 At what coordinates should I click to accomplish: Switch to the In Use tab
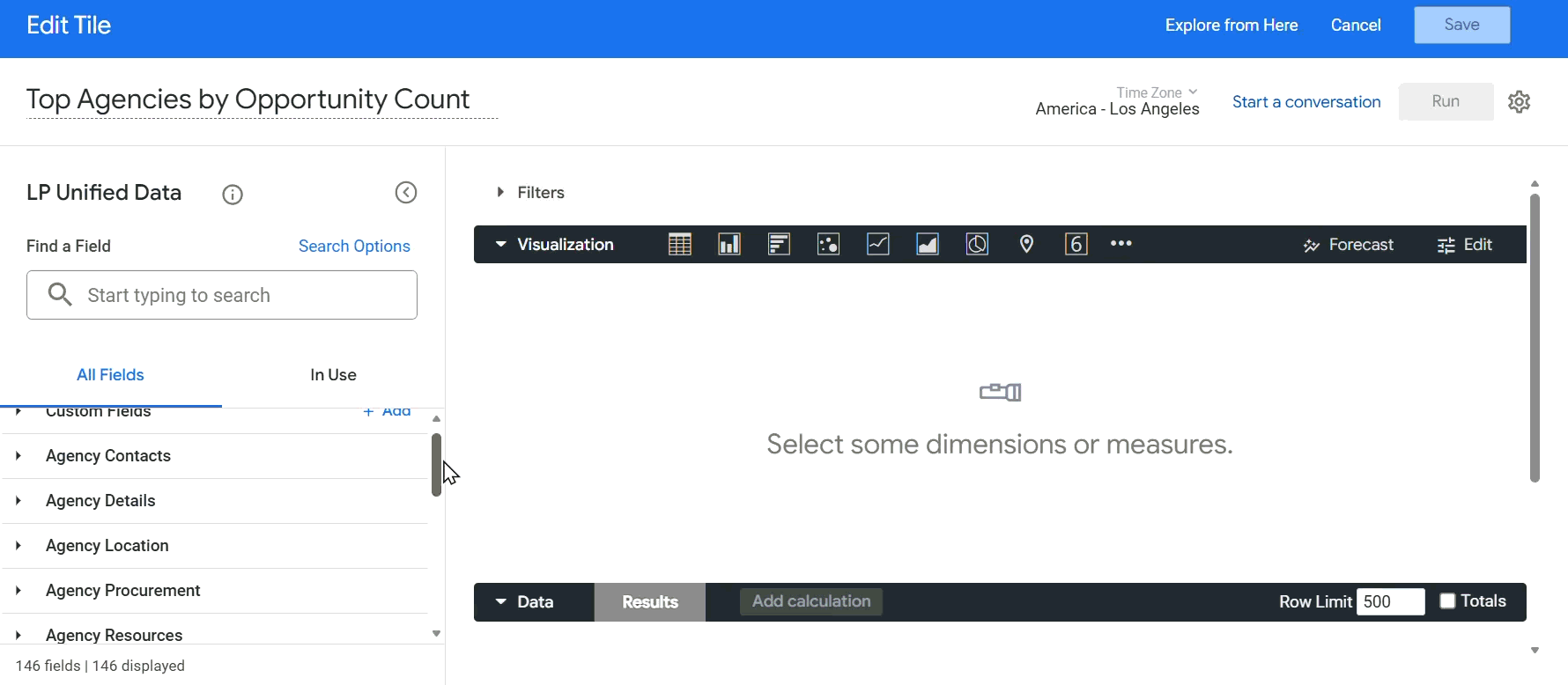pyautogui.click(x=333, y=375)
